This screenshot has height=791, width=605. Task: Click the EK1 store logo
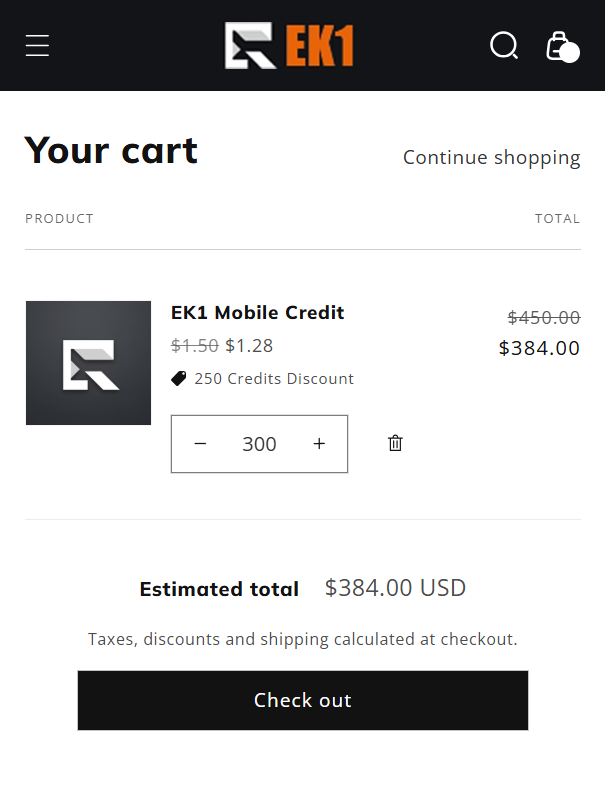[289, 46]
